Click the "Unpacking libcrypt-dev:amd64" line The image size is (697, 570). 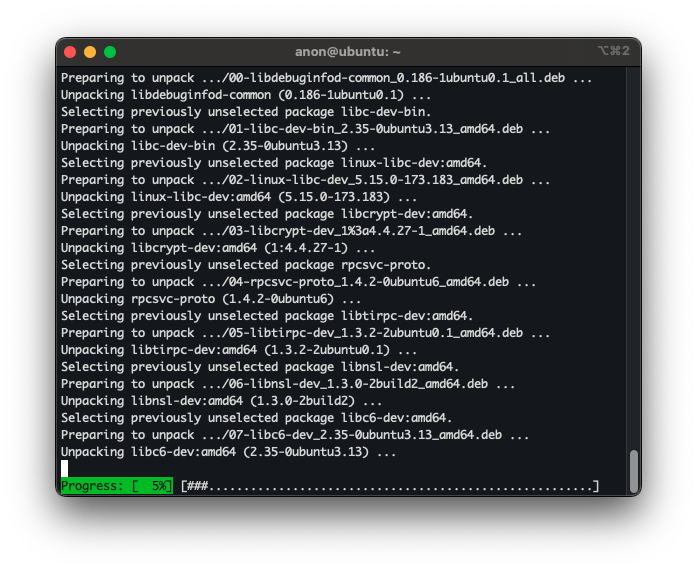(x=218, y=248)
